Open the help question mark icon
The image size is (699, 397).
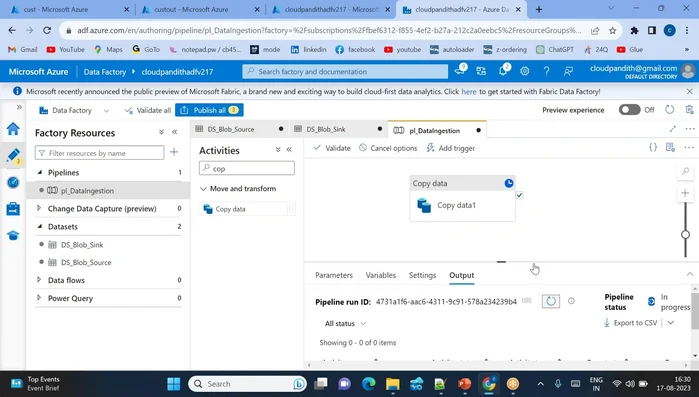546,71
